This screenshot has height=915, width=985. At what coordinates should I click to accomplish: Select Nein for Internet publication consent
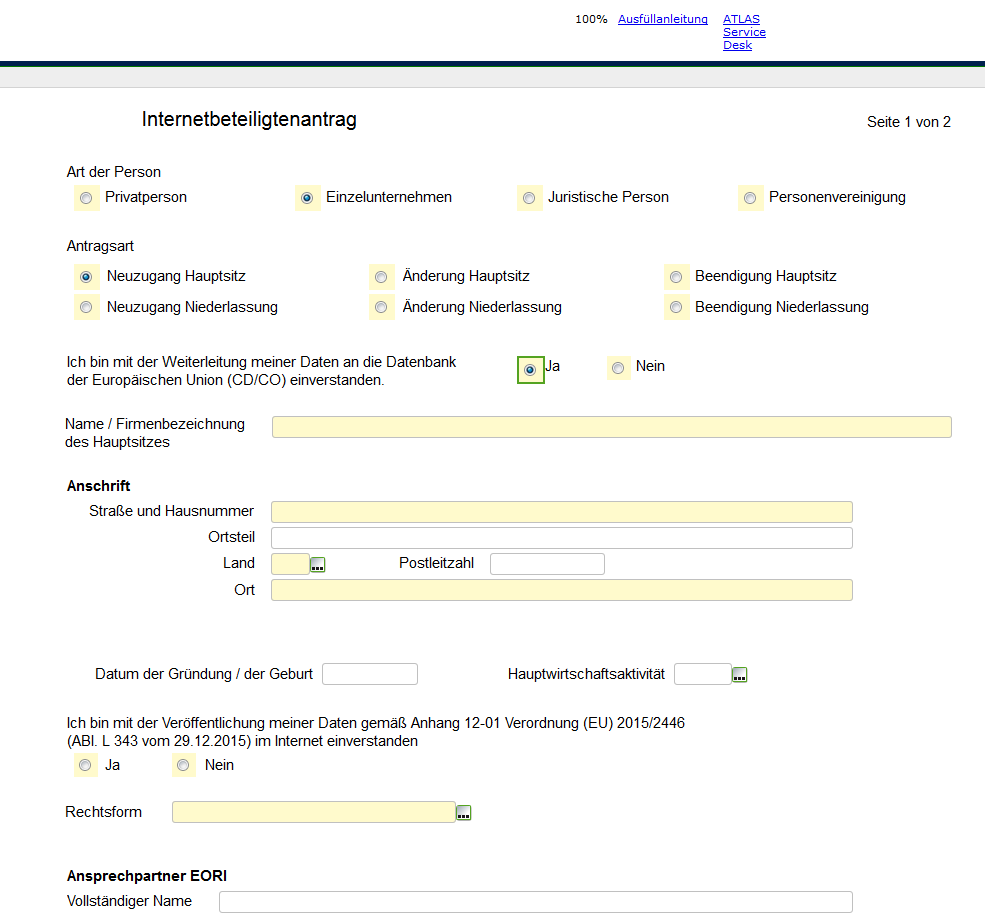pyautogui.click(x=183, y=765)
